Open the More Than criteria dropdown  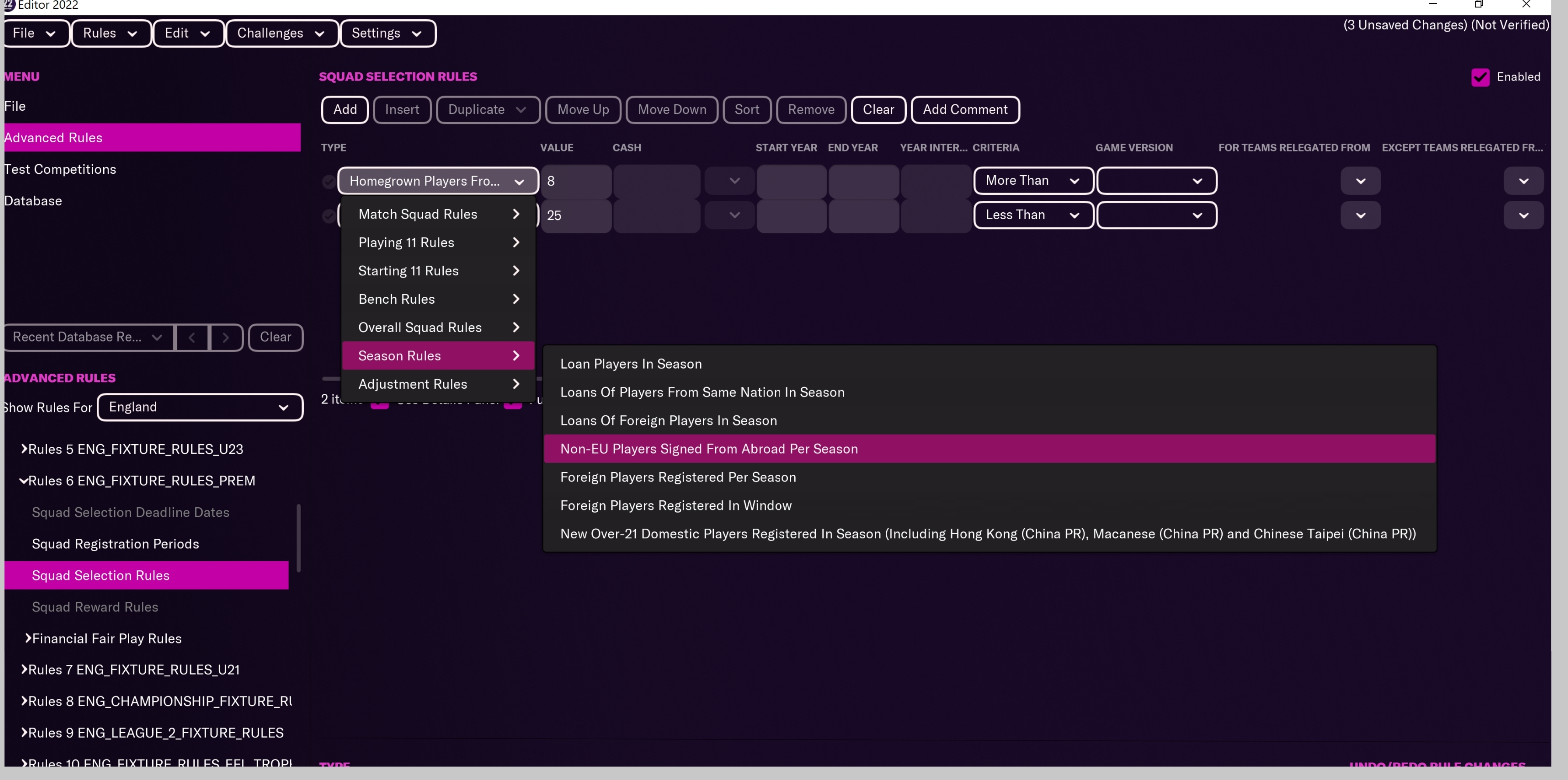[1034, 181]
